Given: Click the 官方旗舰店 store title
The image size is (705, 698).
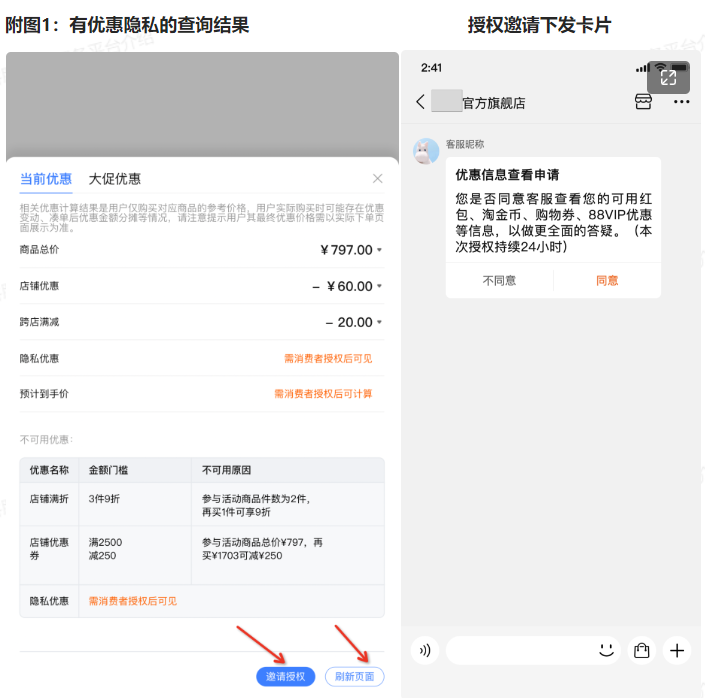Looking at the screenshot, I should coord(494,103).
